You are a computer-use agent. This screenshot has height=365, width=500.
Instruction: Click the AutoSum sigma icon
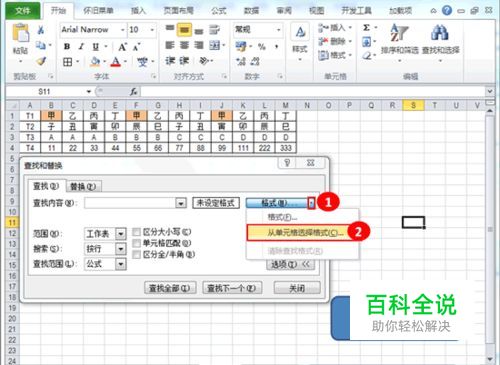pyautogui.click(x=367, y=28)
